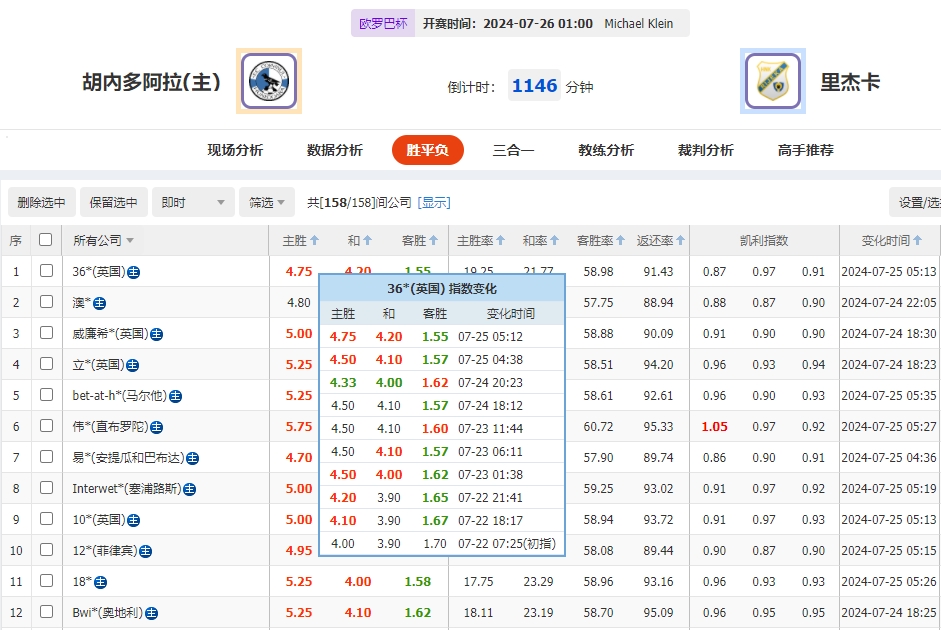Switch to the 数据分析 tab
This screenshot has height=630, width=941.
click(333, 150)
